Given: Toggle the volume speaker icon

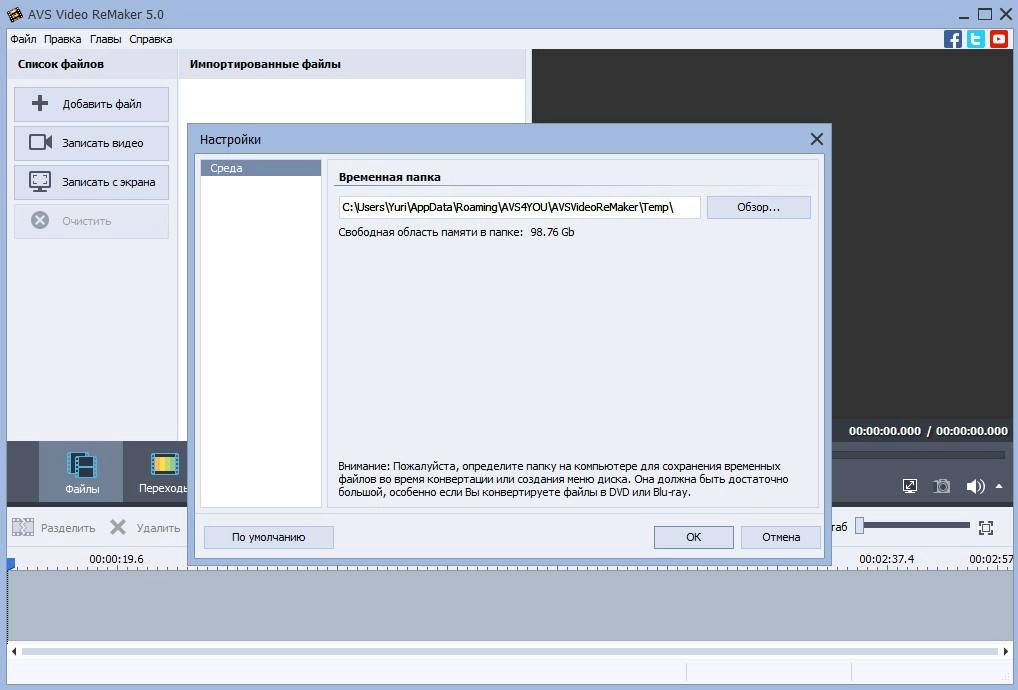Looking at the screenshot, I should pos(975,486).
